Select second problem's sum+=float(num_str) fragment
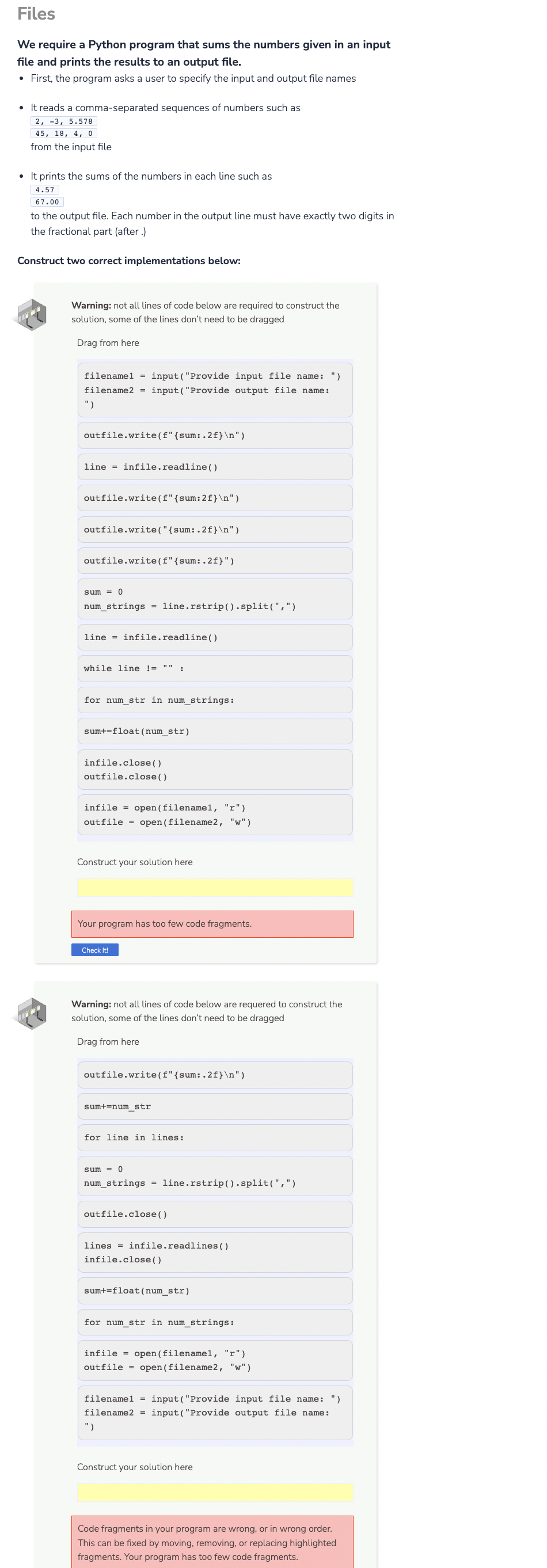The width and height of the screenshot is (547, 1568). point(215,1292)
